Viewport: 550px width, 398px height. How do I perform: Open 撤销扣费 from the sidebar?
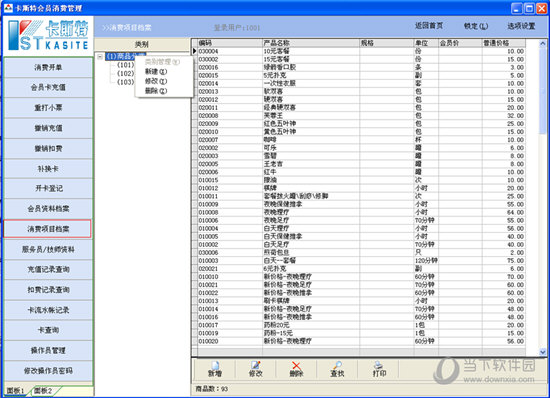point(48,148)
